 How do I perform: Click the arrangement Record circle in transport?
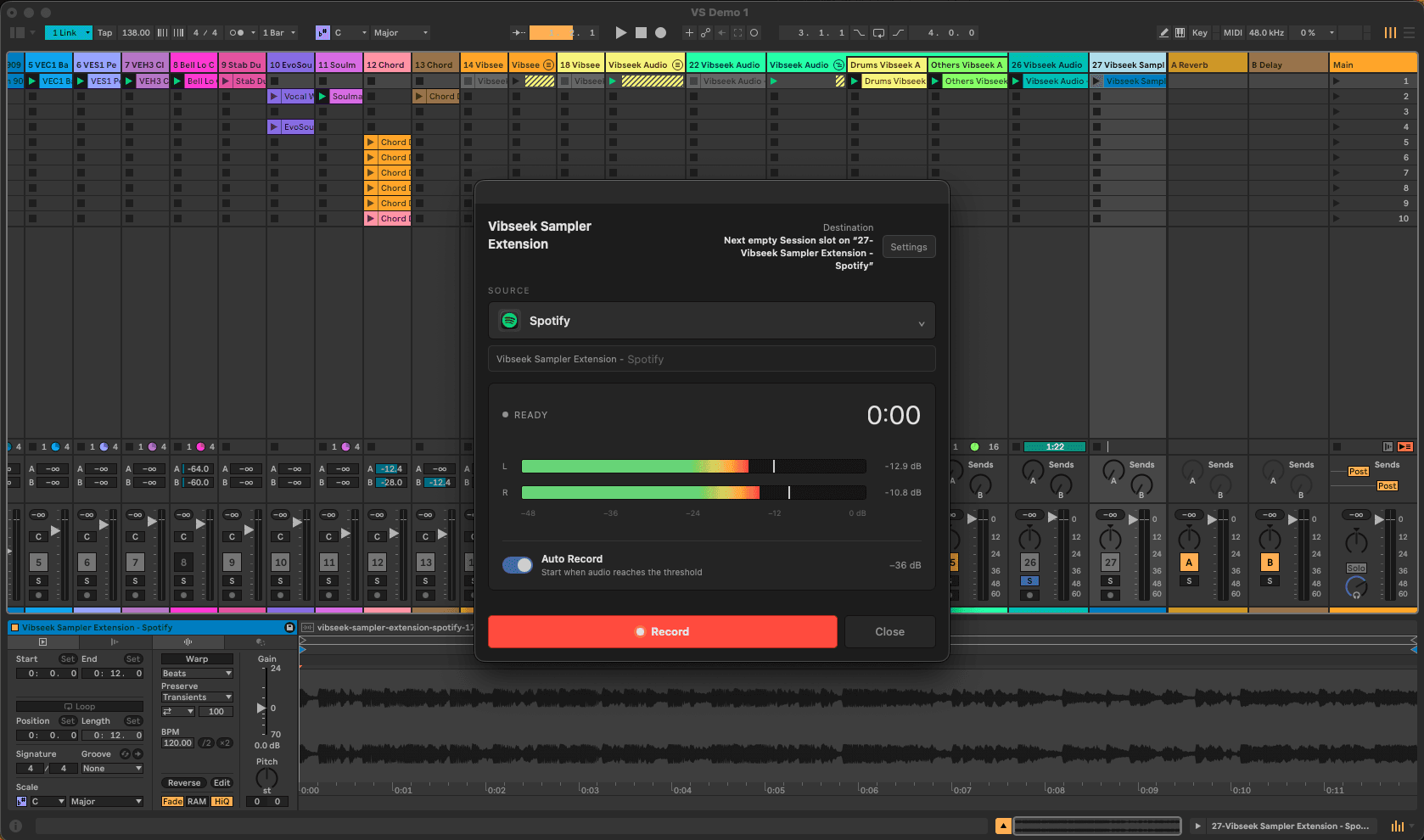click(x=661, y=32)
